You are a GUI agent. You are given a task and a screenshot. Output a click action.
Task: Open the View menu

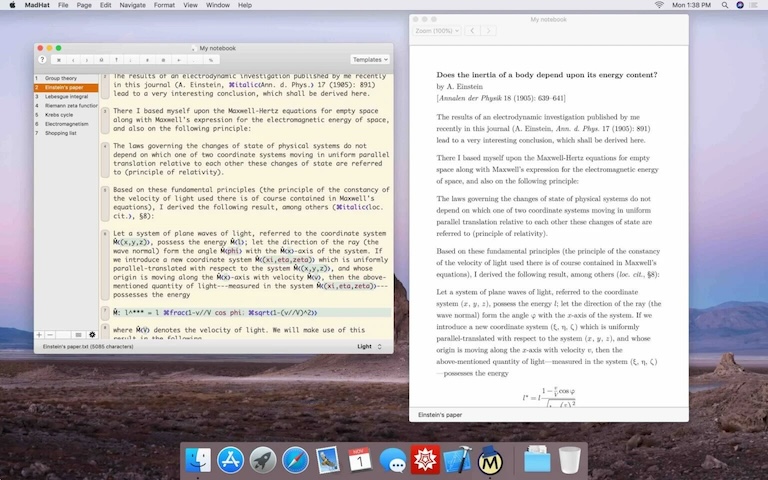[x=190, y=5]
